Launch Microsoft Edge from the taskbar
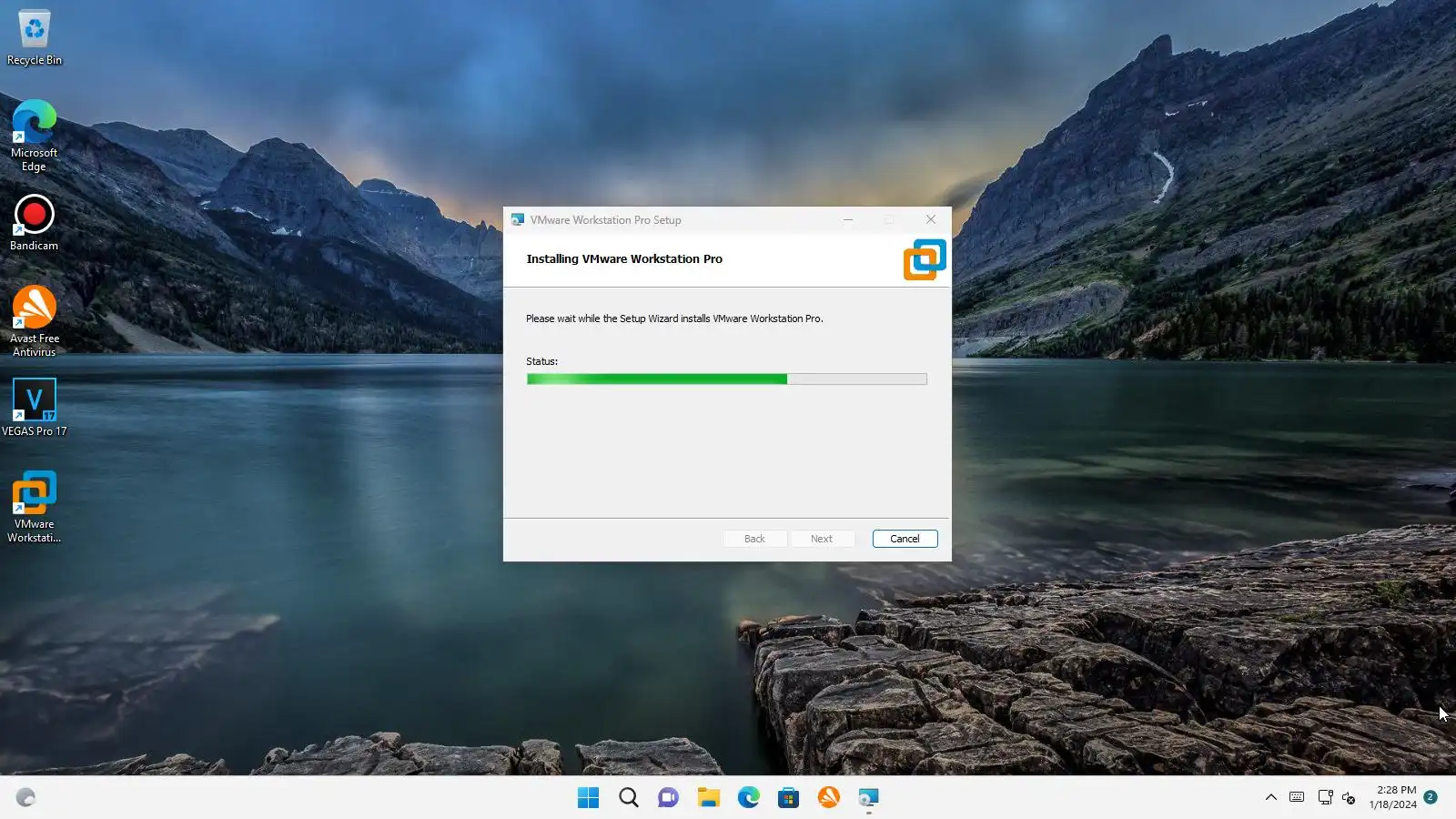Viewport: 1456px width, 819px height. click(x=749, y=798)
